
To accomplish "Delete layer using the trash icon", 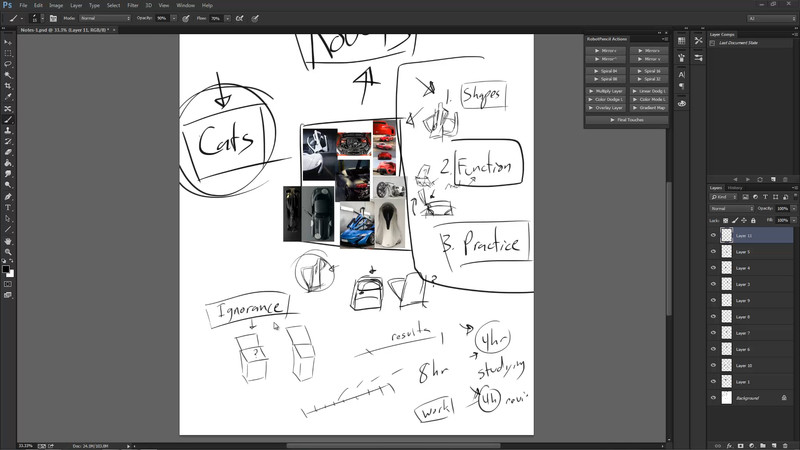I will click(785, 445).
